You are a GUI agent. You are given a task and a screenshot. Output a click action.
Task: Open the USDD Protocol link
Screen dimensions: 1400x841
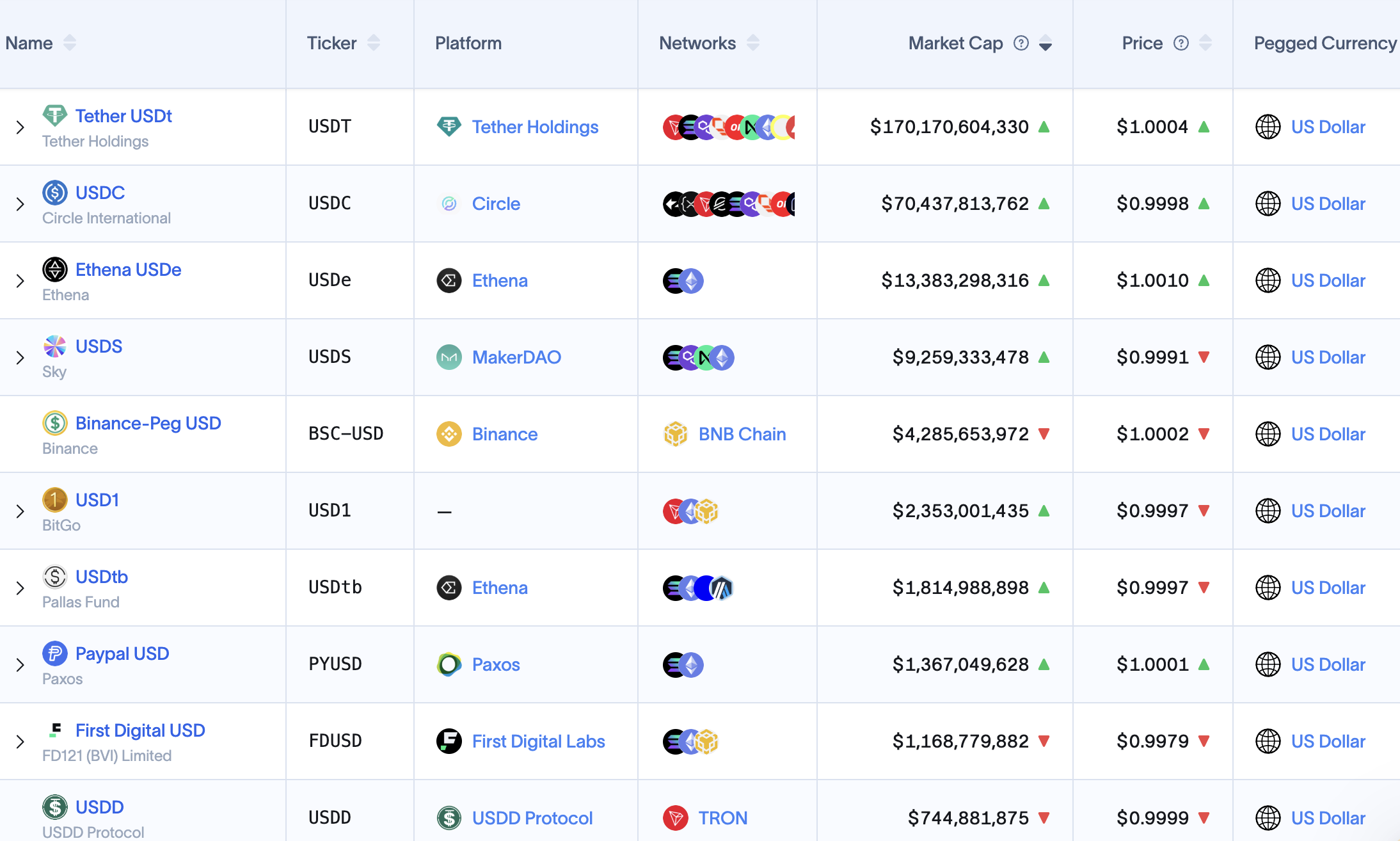click(x=532, y=817)
